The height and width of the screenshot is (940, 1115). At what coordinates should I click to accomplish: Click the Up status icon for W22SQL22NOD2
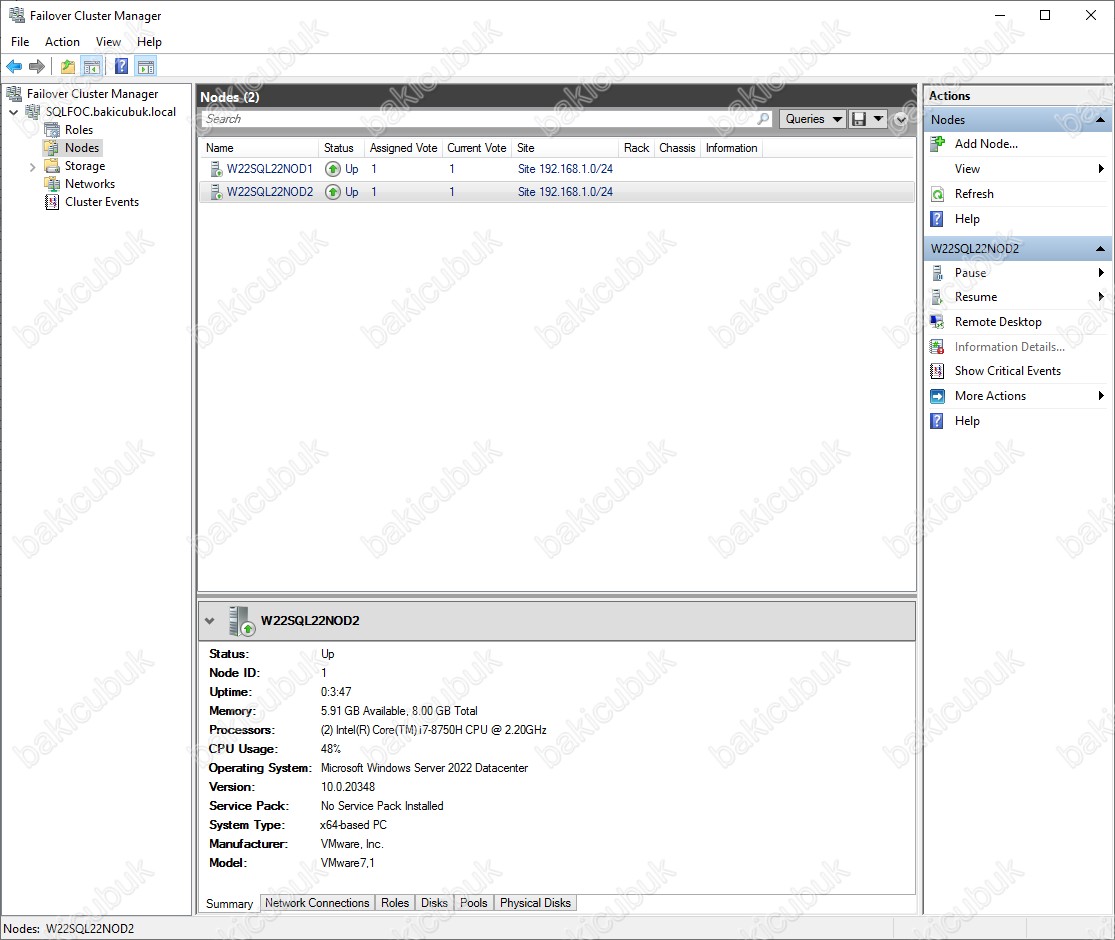click(x=333, y=192)
